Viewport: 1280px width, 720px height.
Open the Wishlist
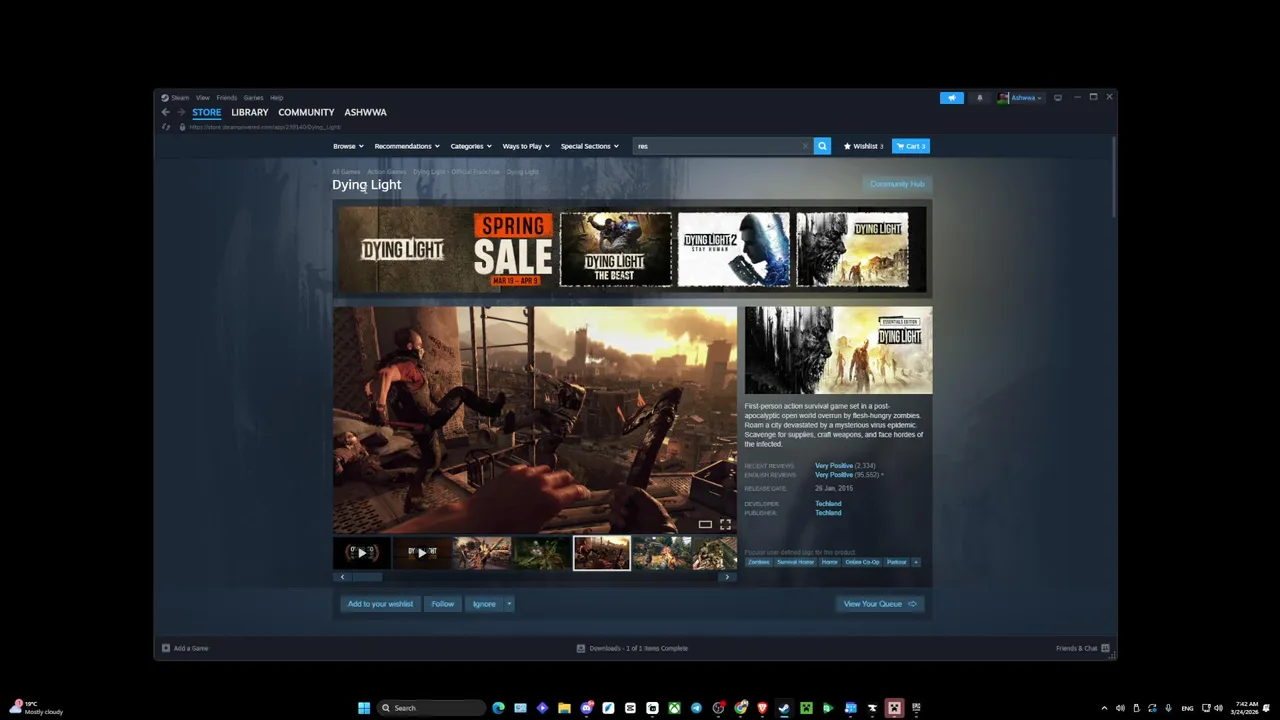tap(864, 146)
